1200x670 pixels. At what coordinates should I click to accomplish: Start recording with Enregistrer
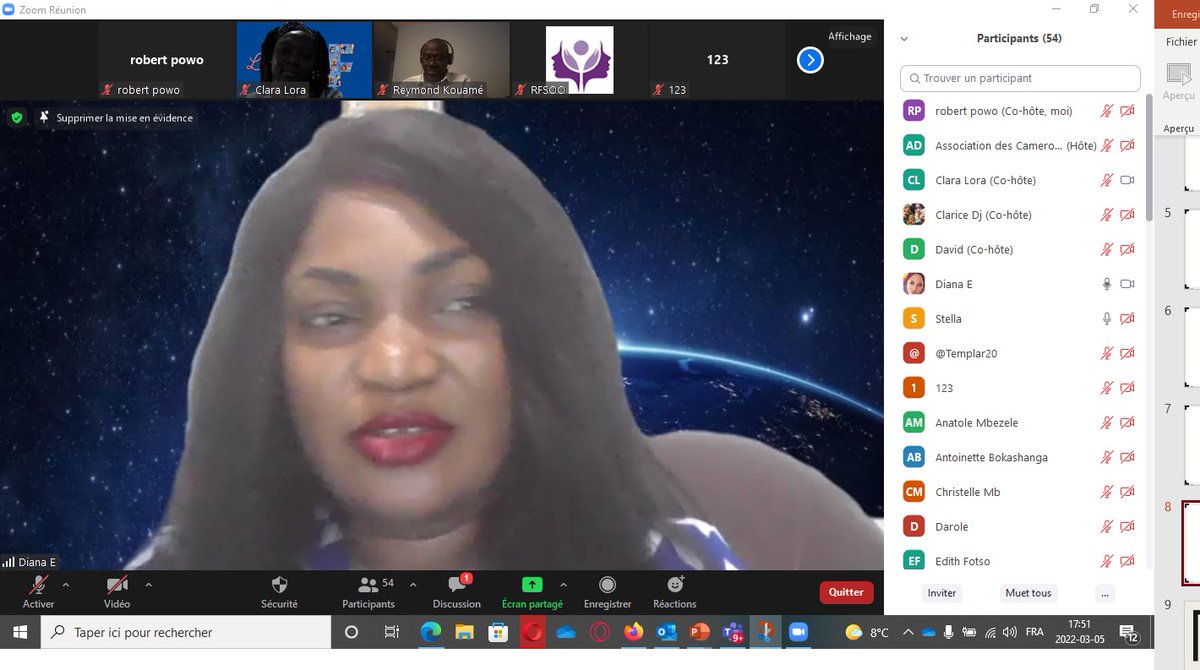click(x=607, y=592)
